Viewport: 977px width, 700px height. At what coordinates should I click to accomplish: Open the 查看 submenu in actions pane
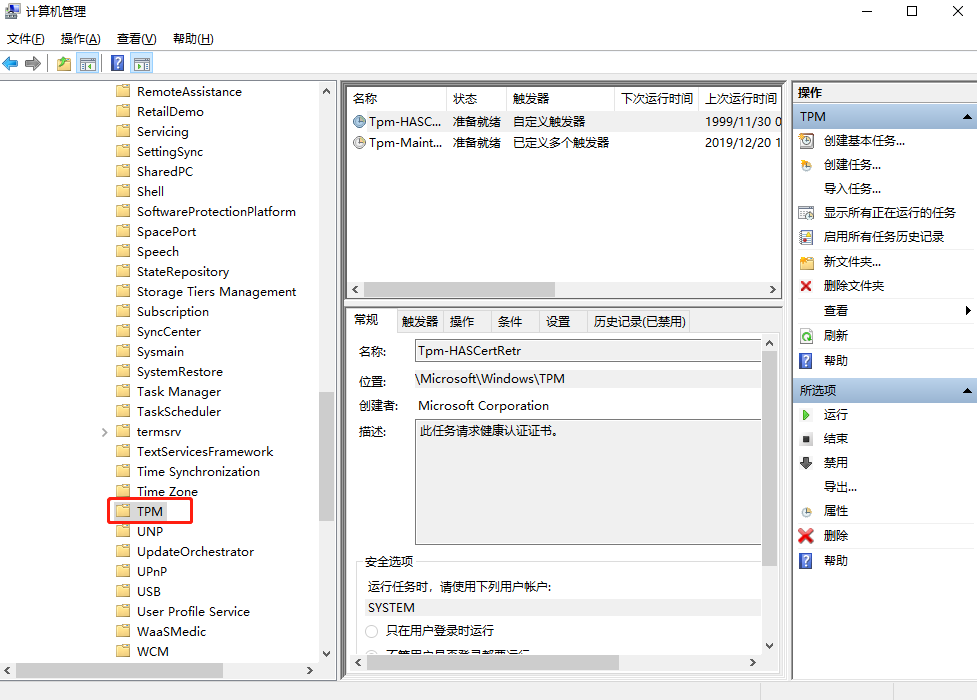(836, 311)
